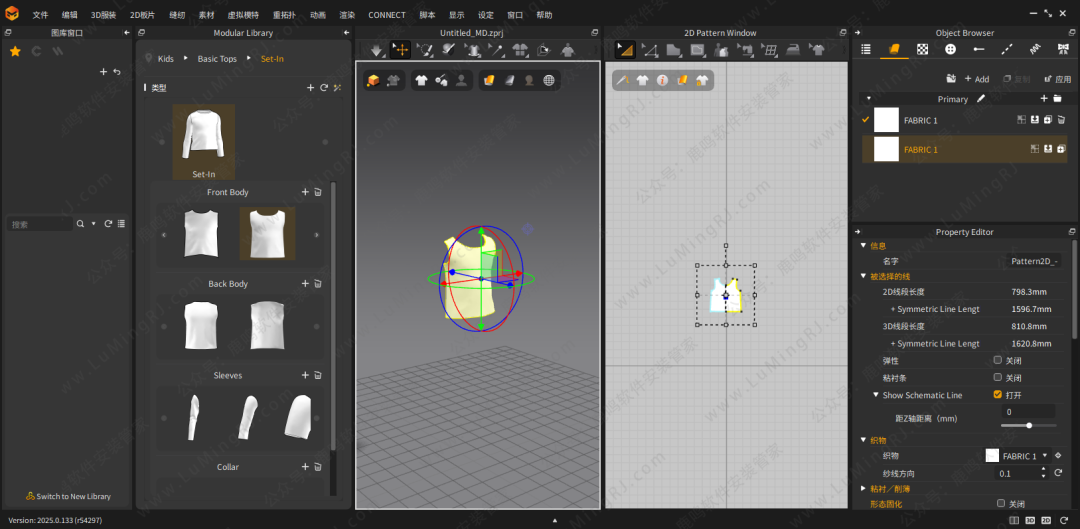This screenshot has width=1080, height=529.
Task: Click the delete icon for Front Body
Action: pos(318,192)
